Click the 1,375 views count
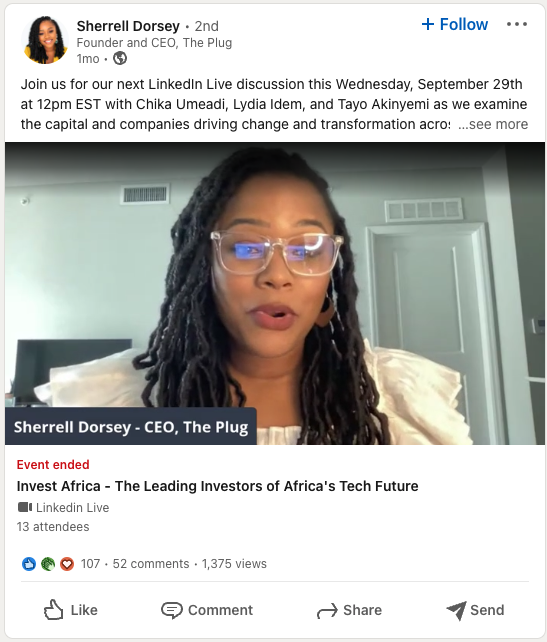Screen dimensions: 547x642 (x=234, y=564)
